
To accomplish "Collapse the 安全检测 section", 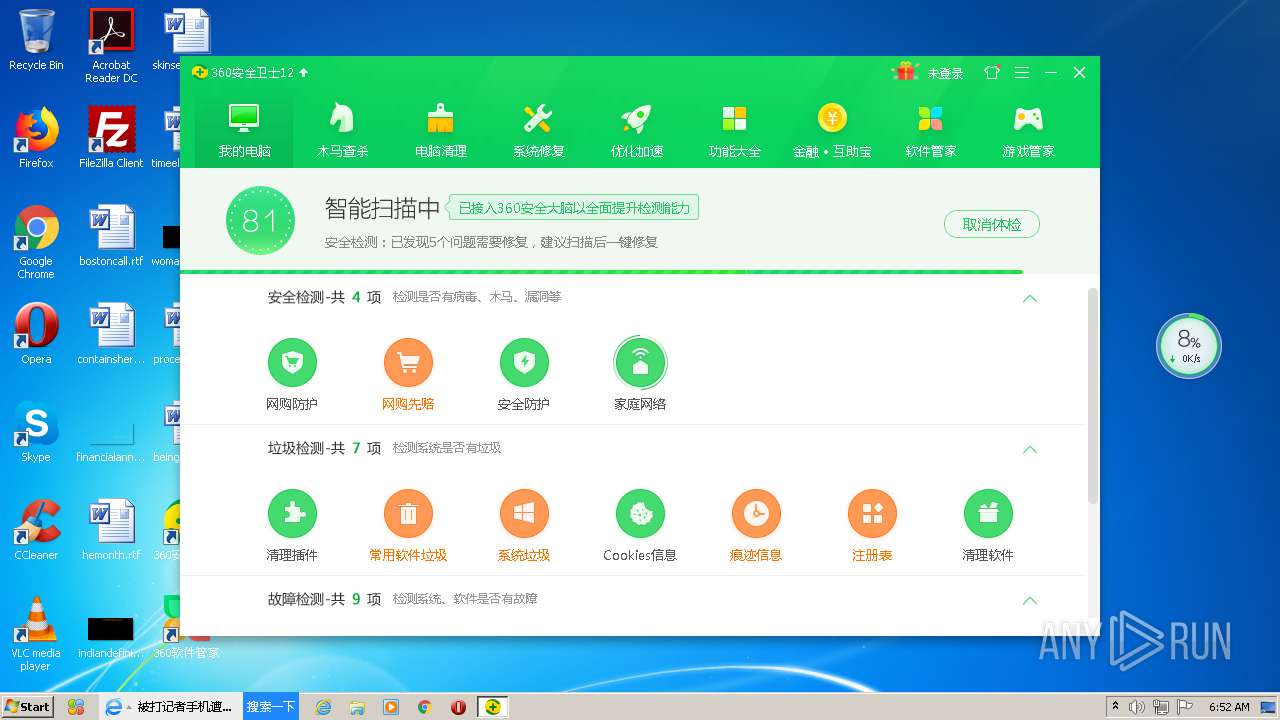I will [1030, 298].
